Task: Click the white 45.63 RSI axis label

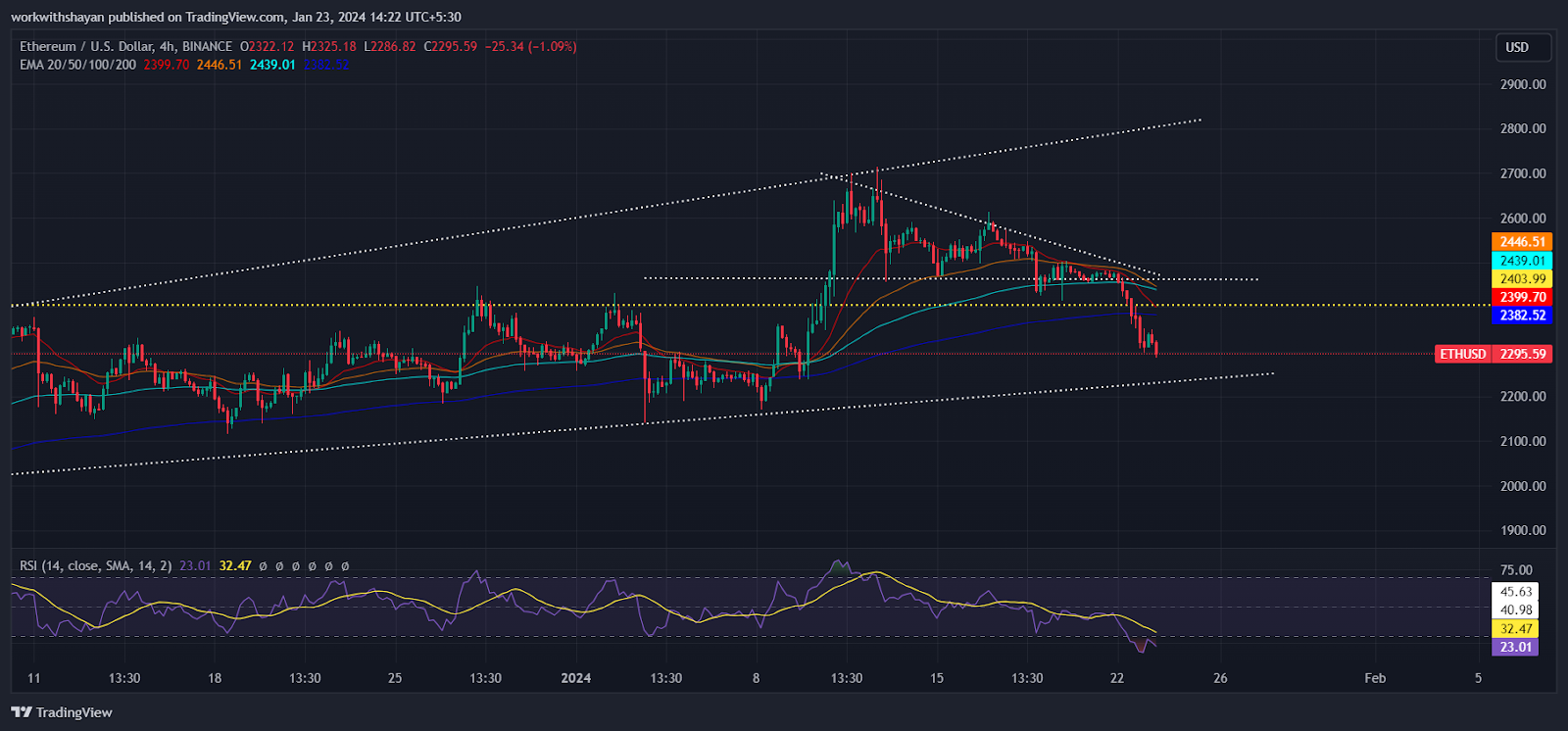Action: tap(1515, 592)
